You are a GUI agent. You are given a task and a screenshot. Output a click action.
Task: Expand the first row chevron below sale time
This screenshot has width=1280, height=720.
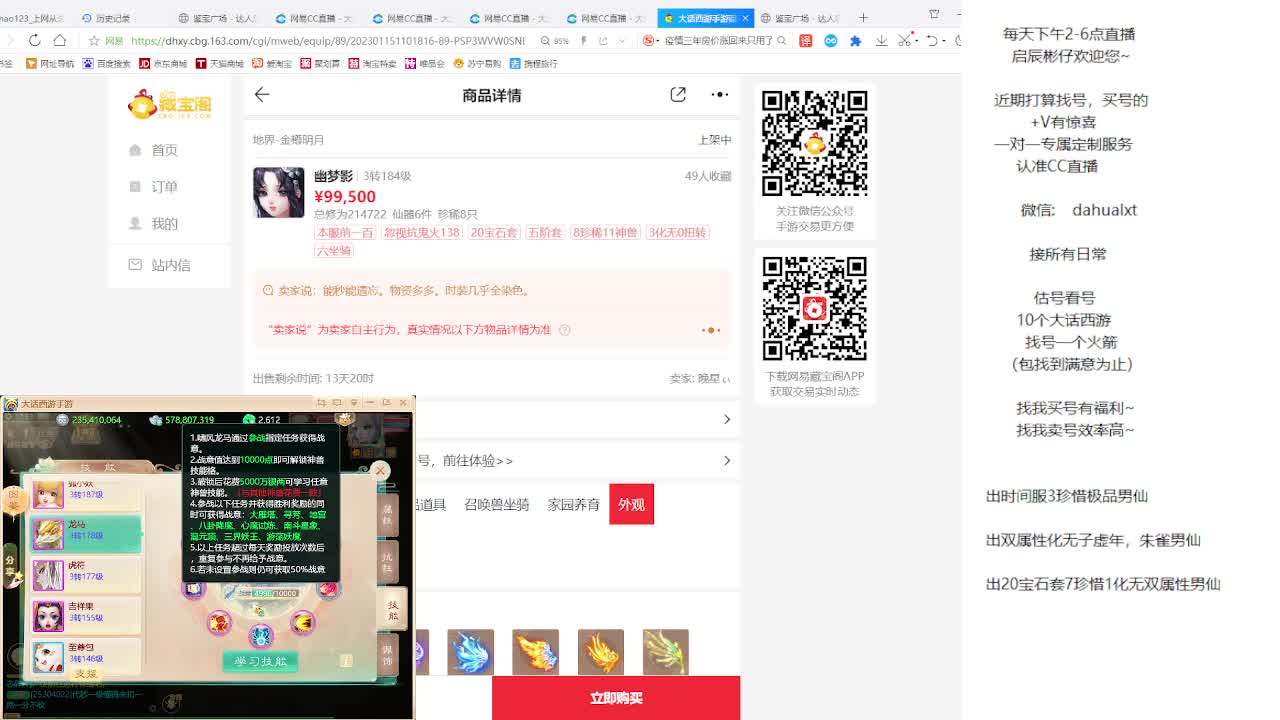pyautogui.click(x=727, y=419)
